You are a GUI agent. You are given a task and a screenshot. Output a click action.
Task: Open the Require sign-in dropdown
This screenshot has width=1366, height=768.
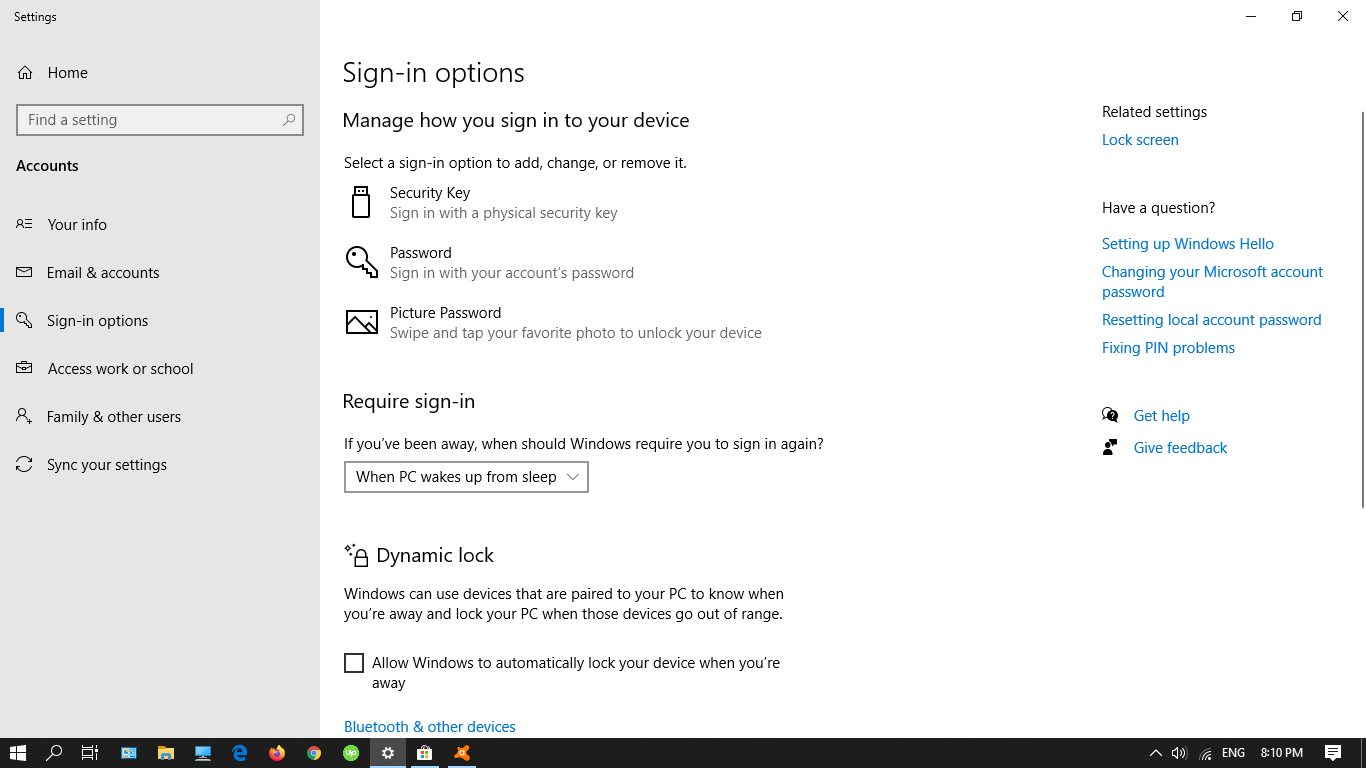coord(466,477)
